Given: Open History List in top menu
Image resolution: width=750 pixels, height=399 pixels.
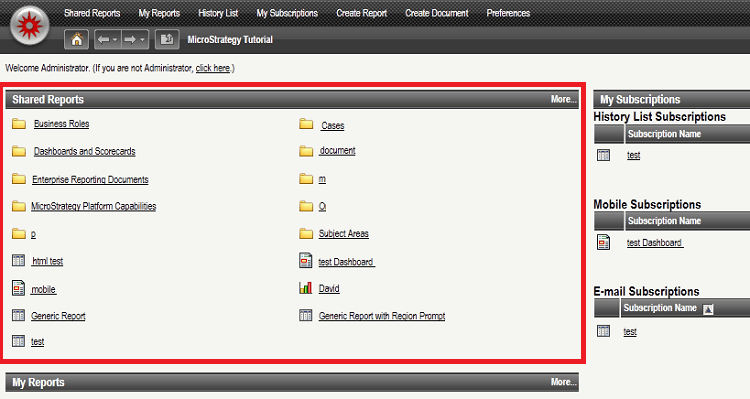Looking at the screenshot, I should click(x=218, y=13).
